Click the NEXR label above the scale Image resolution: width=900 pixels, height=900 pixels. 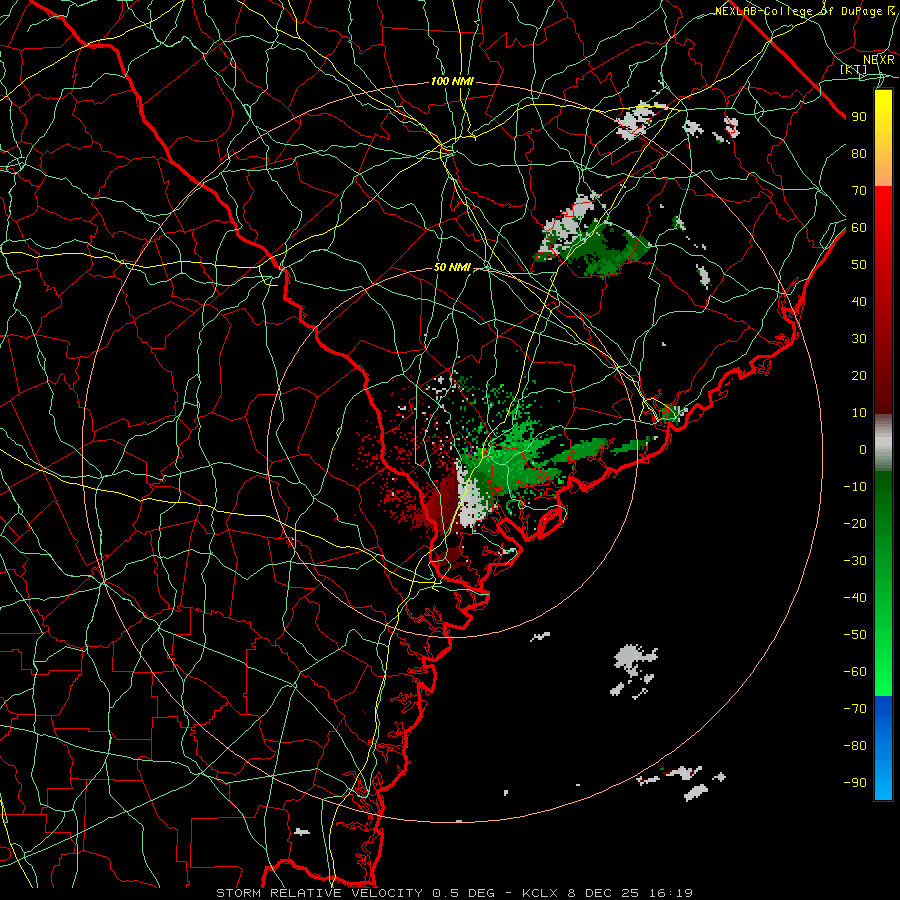pyautogui.click(x=879, y=59)
